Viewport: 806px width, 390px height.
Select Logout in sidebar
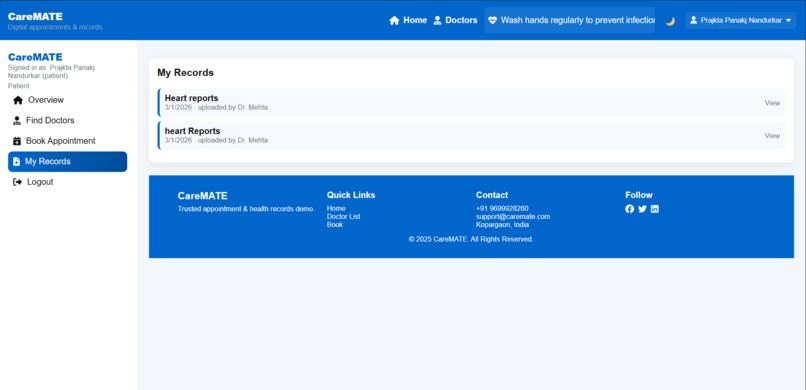[67, 182]
